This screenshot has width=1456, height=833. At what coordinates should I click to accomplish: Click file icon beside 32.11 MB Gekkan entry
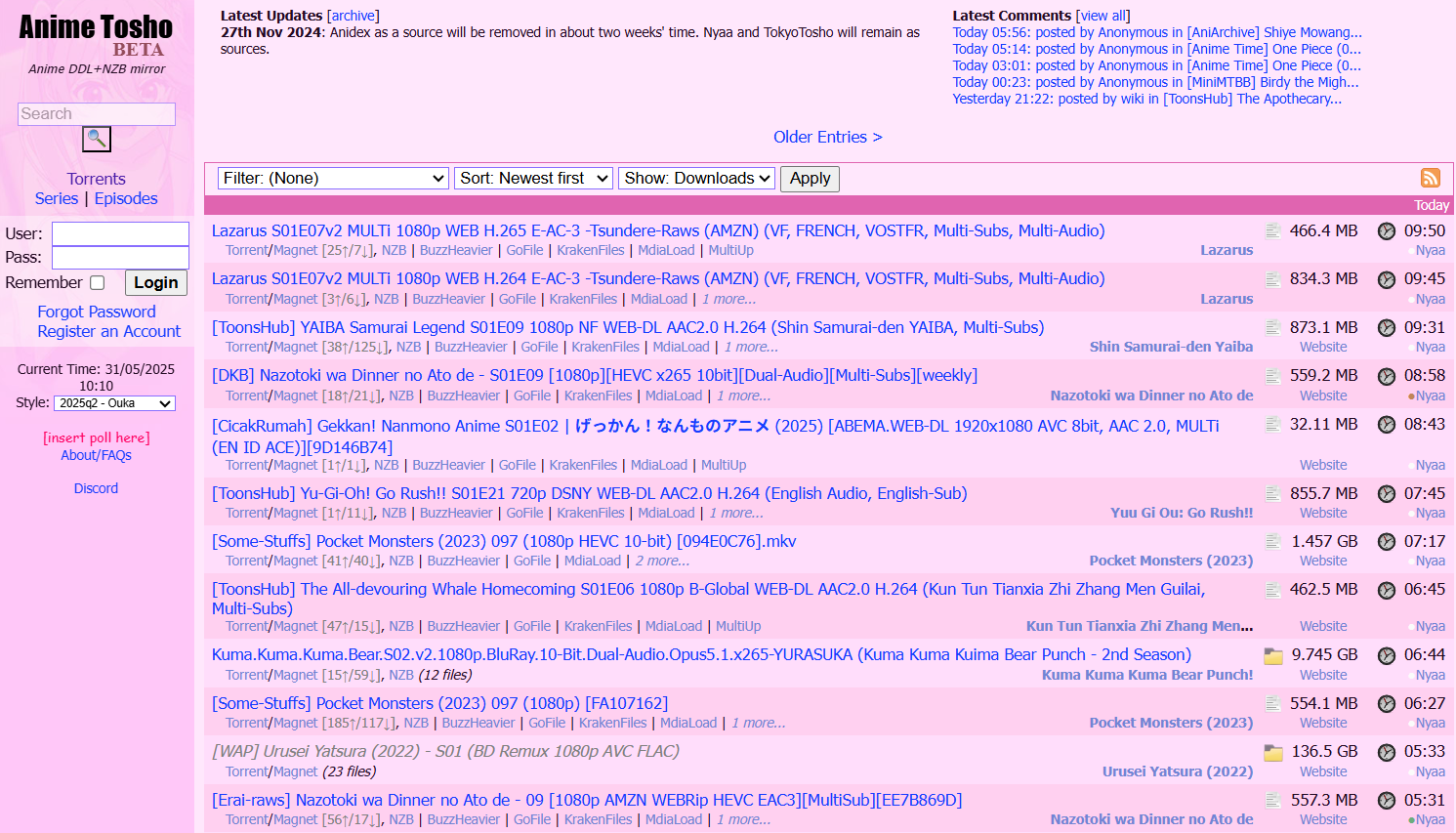pos(1272,425)
